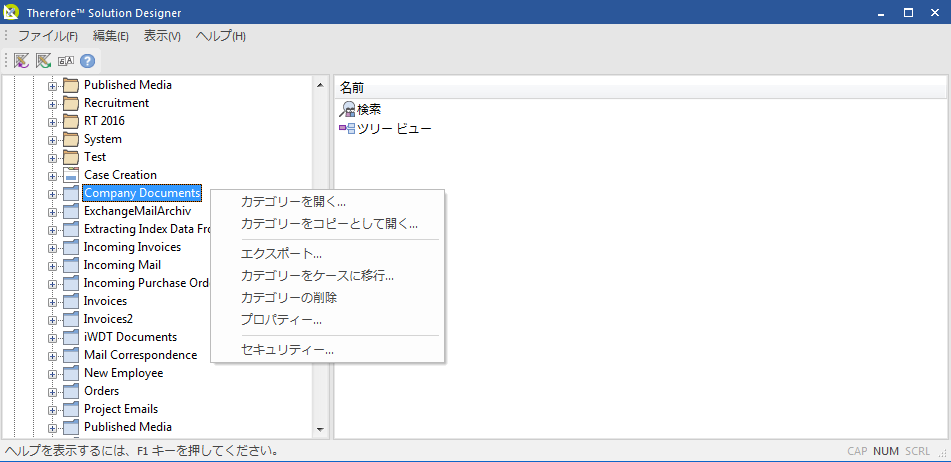Click the ツリー ビュー tree icon
951x462 pixels.
click(347, 129)
